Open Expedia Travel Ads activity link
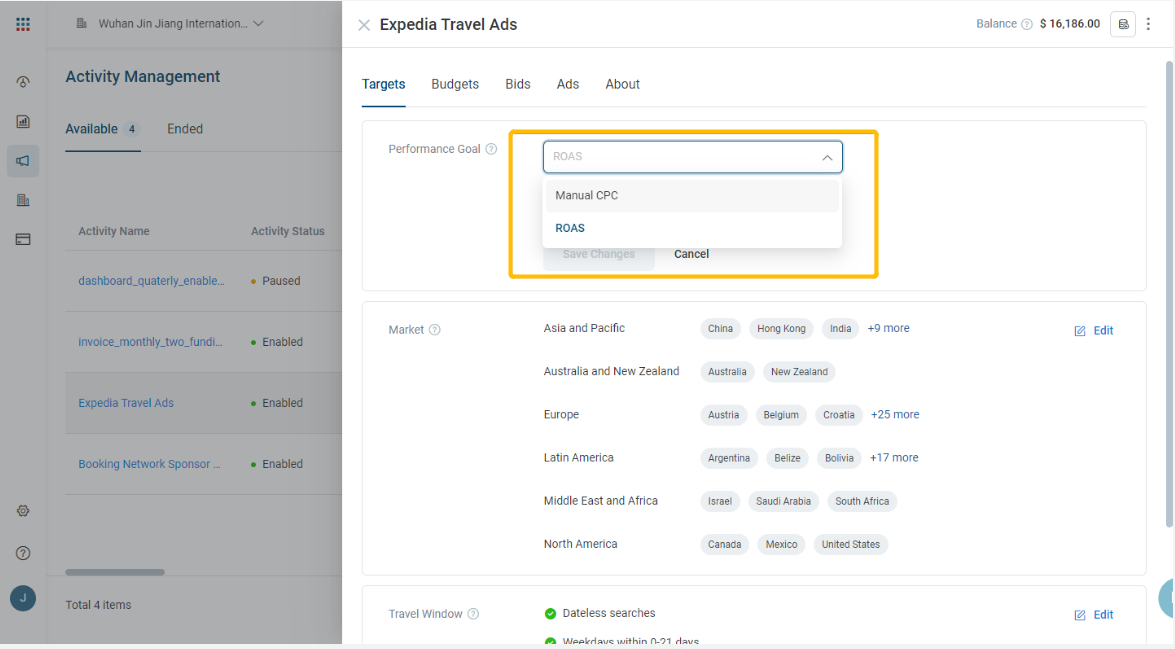 tap(126, 403)
